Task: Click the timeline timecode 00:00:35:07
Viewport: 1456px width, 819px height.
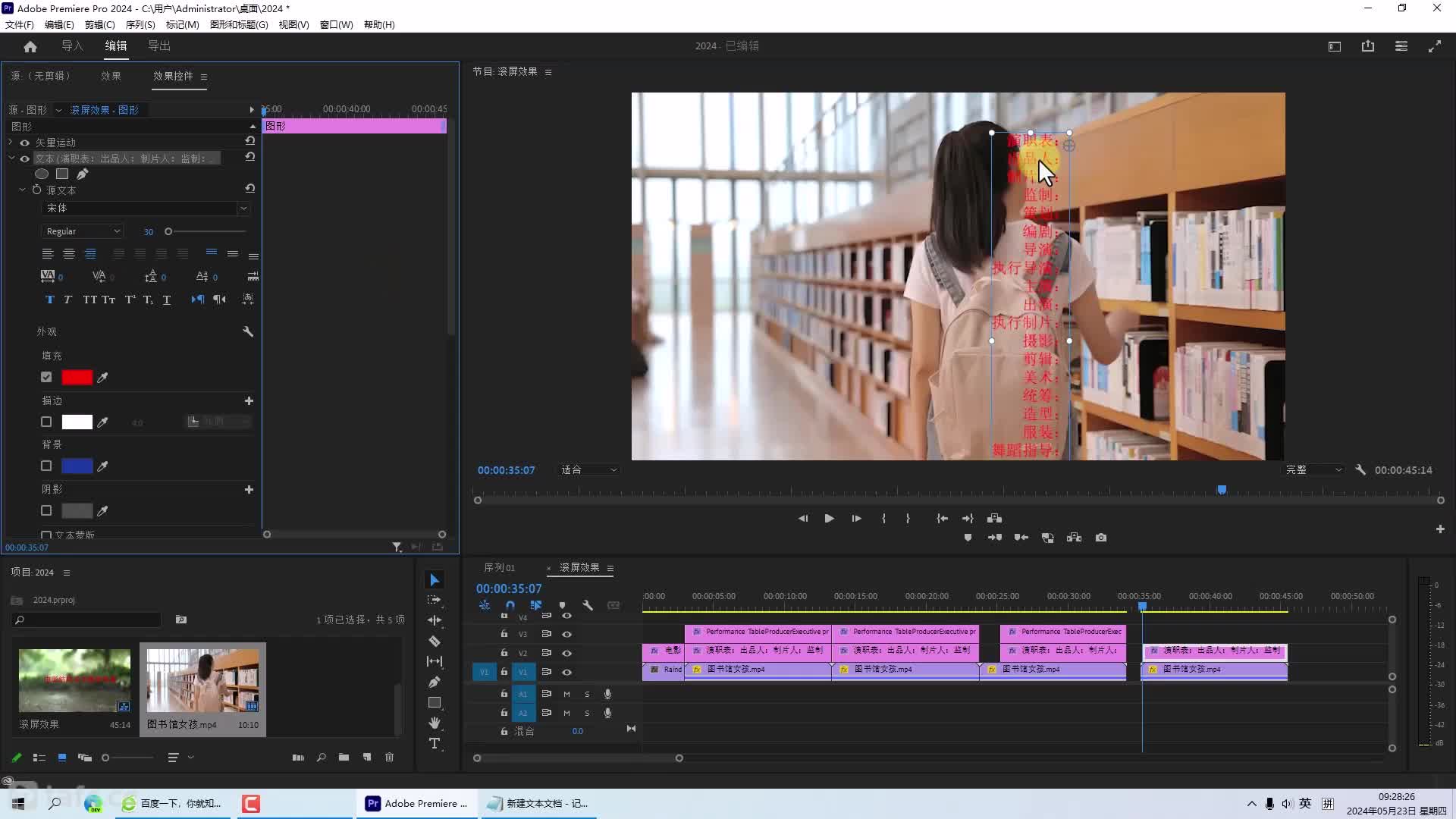Action: (x=509, y=588)
